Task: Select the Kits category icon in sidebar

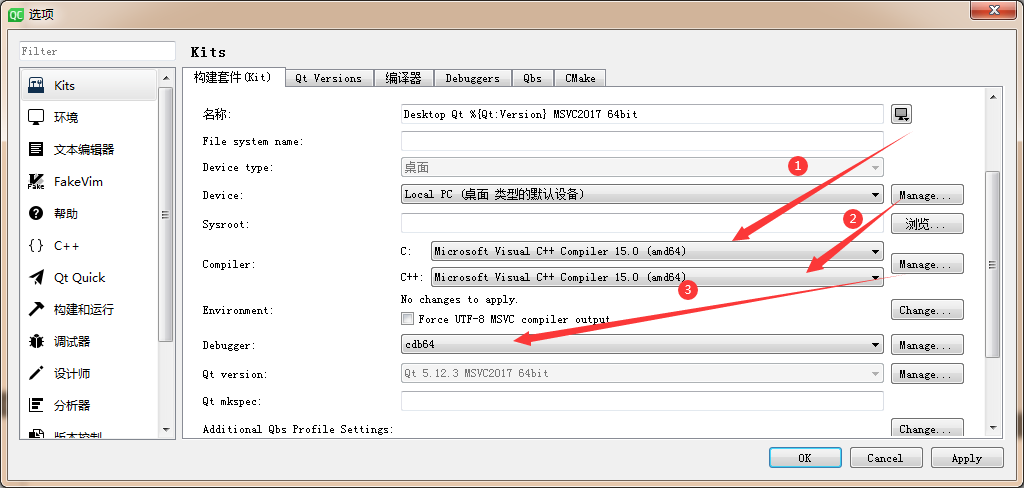Action: click(x=36, y=85)
